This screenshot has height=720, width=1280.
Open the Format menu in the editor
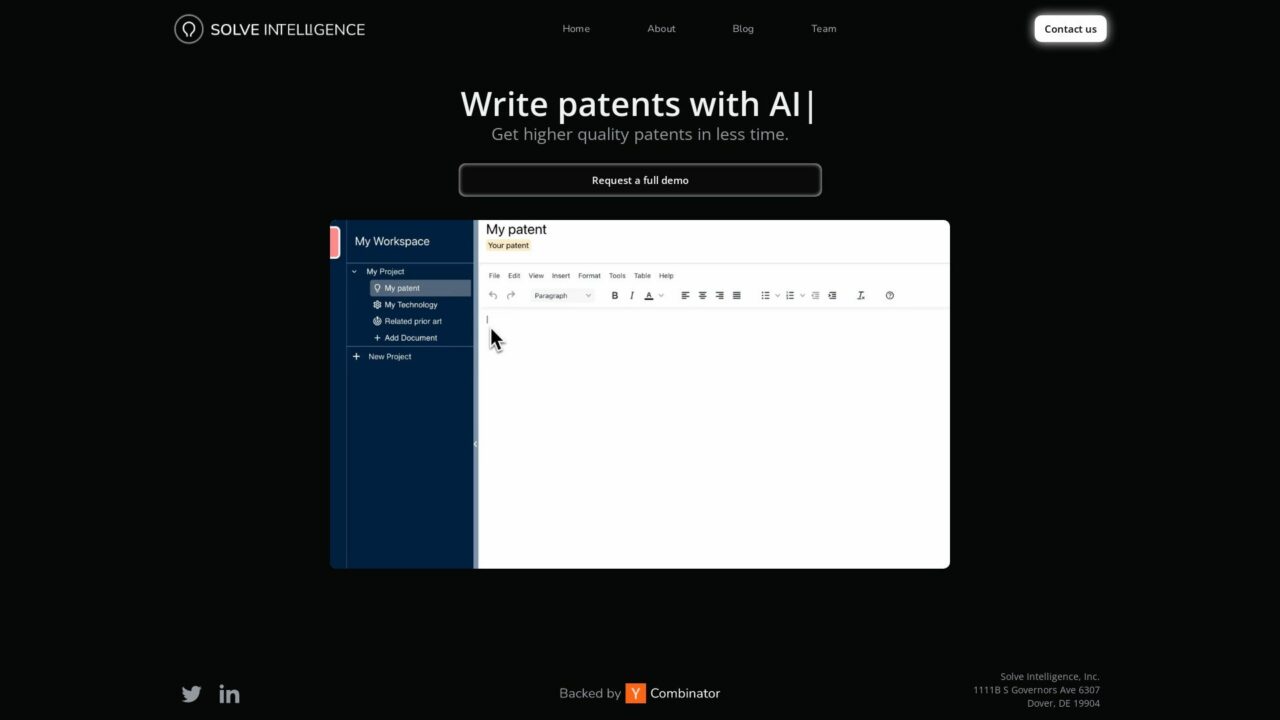[589, 275]
